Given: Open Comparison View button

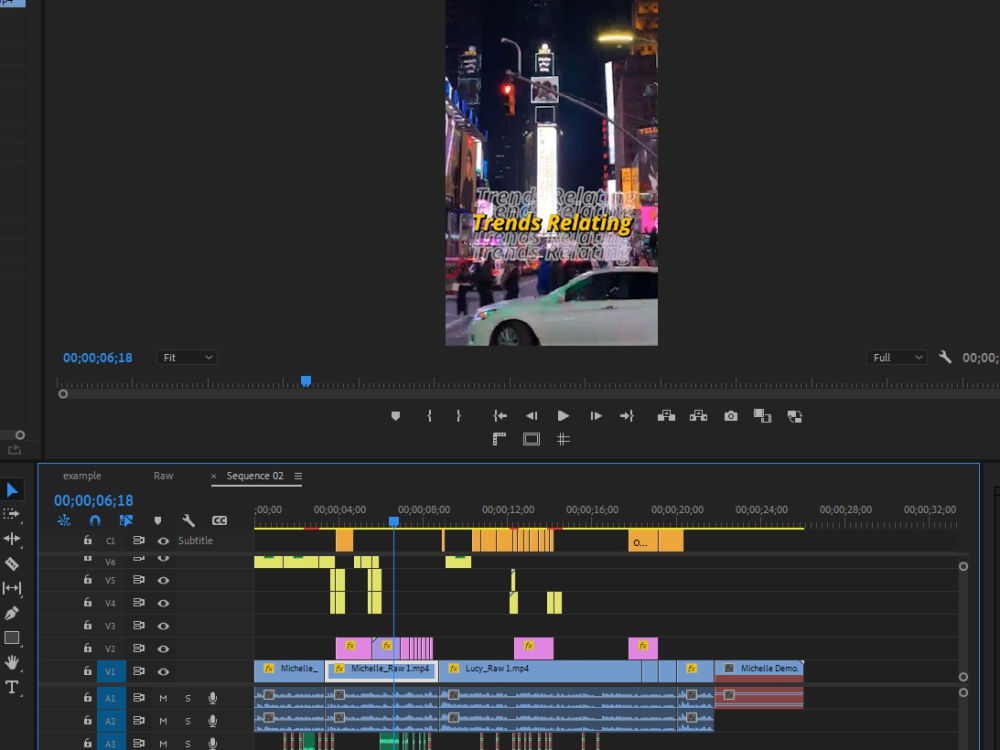Looking at the screenshot, I should (x=762, y=416).
